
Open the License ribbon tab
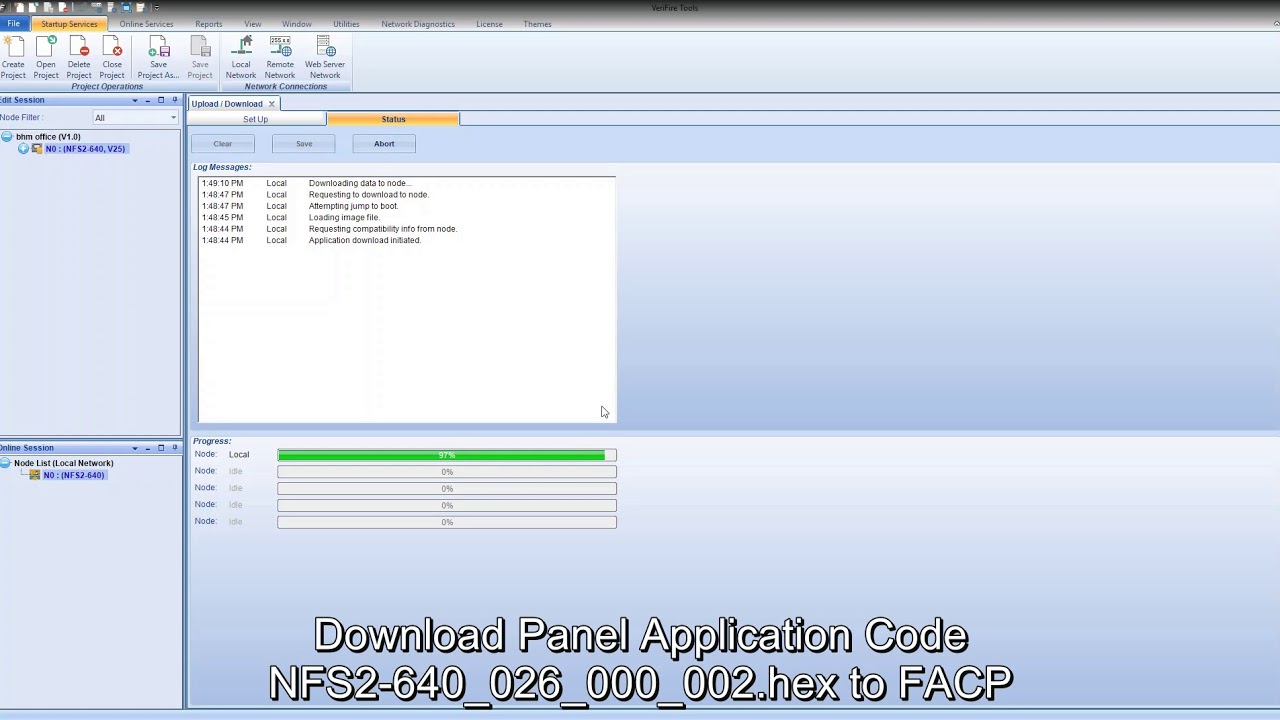[x=489, y=24]
